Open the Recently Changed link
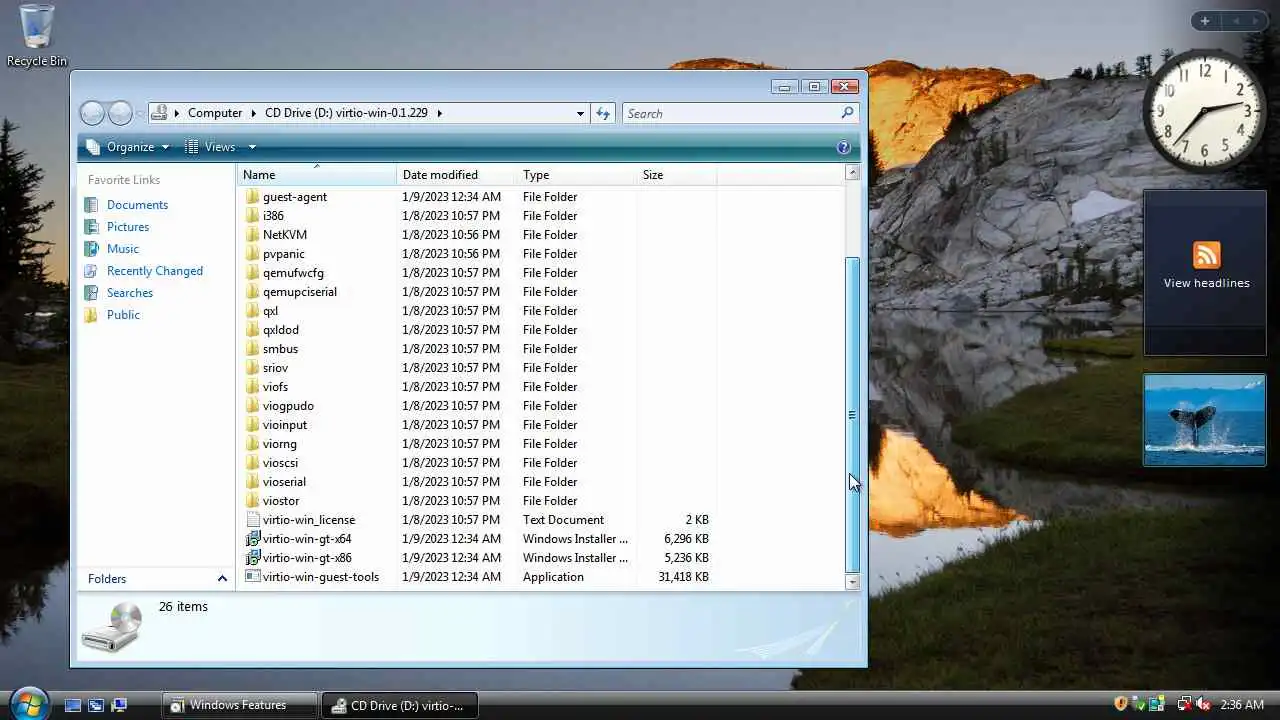Image resolution: width=1280 pixels, height=720 pixels. [155, 271]
